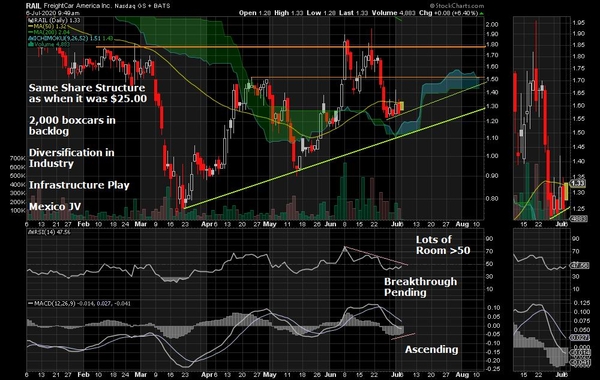Click the 6-Jul-2020 9:49am timestamp

coord(53,13)
